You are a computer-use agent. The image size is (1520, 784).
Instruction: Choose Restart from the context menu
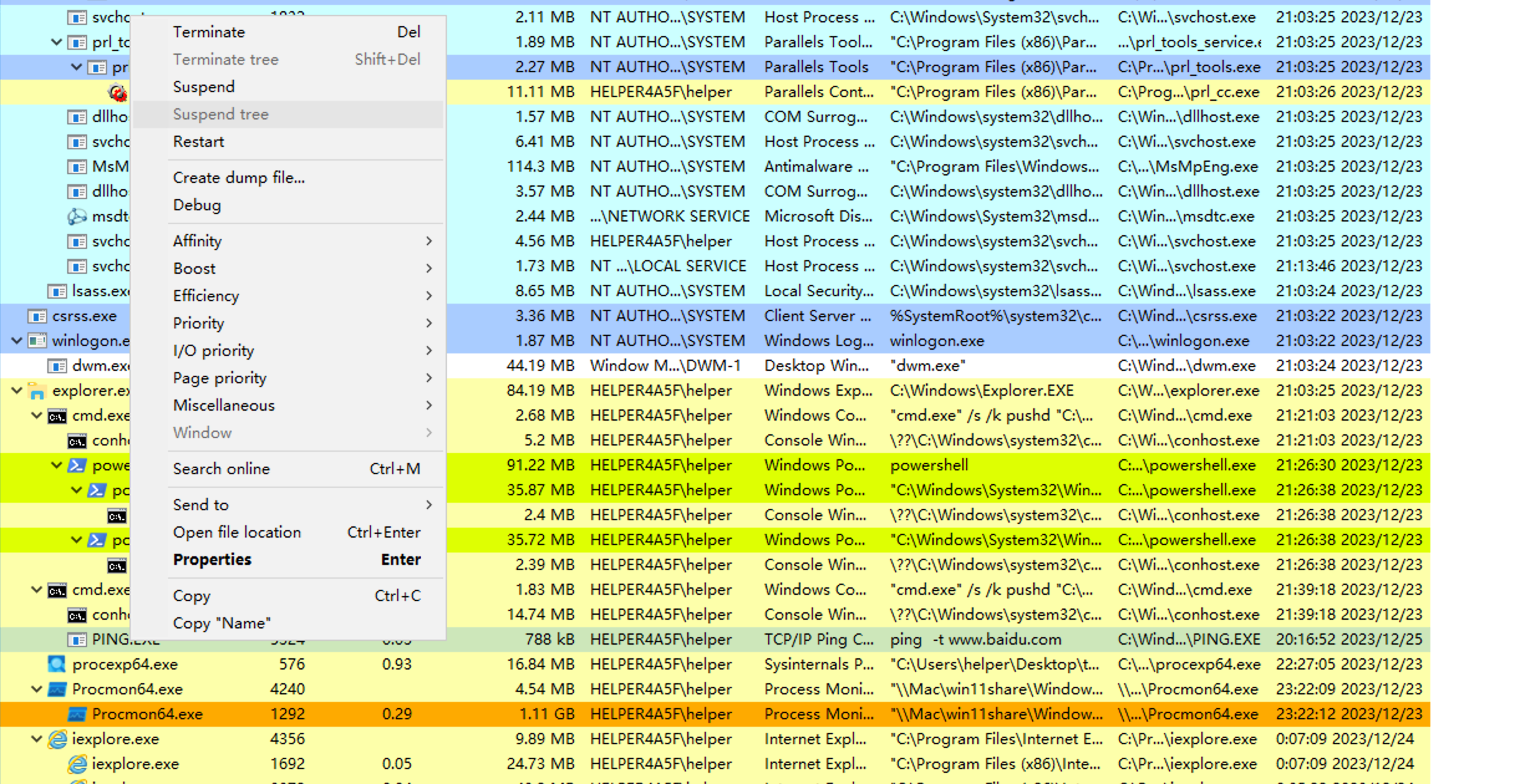coord(289,141)
